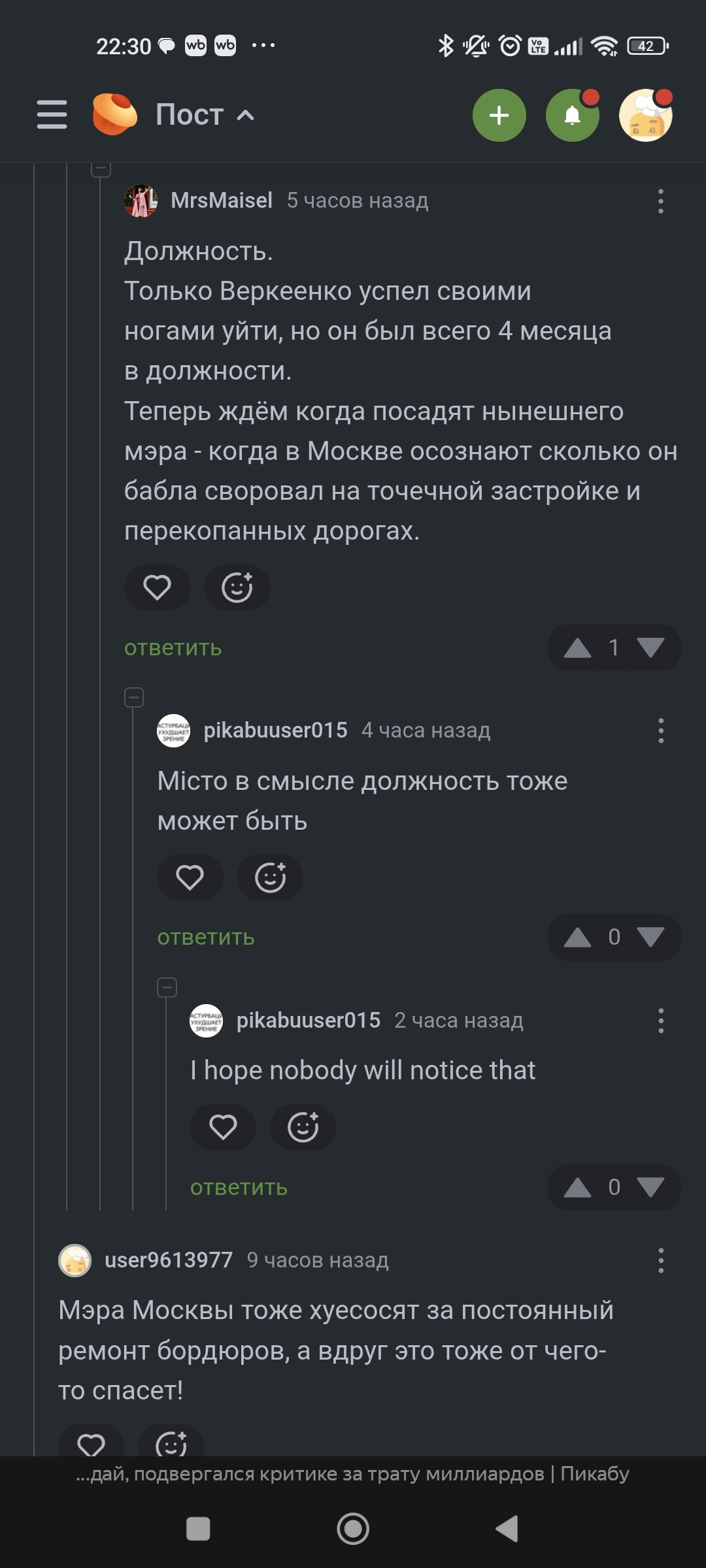The height and width of the screenshot is (1568, 706).
Task: Downvote the "Місто в смысле должность" comment
Action: click(650, 937)
